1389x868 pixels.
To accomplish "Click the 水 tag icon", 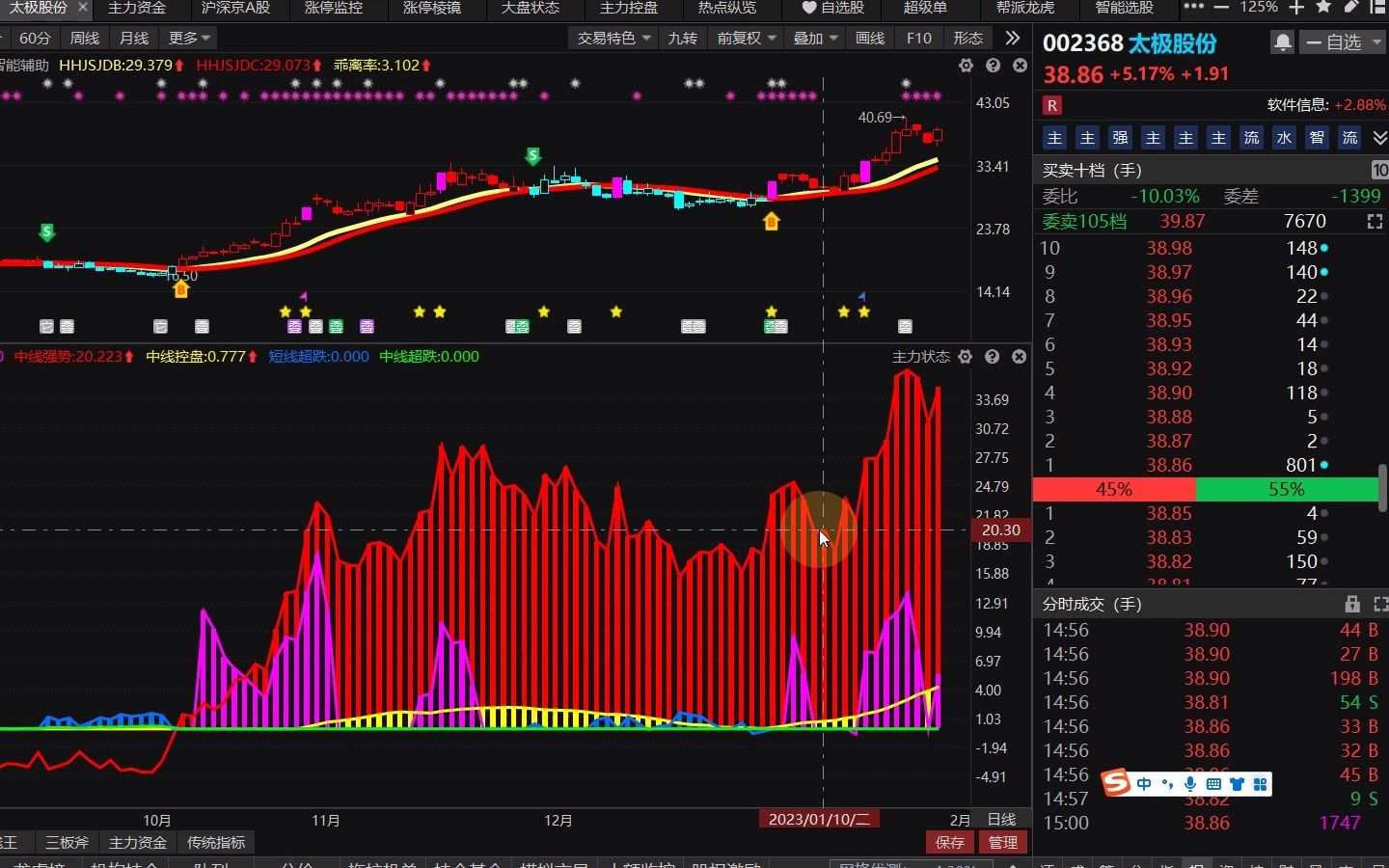I will [x=1284, y=138].
